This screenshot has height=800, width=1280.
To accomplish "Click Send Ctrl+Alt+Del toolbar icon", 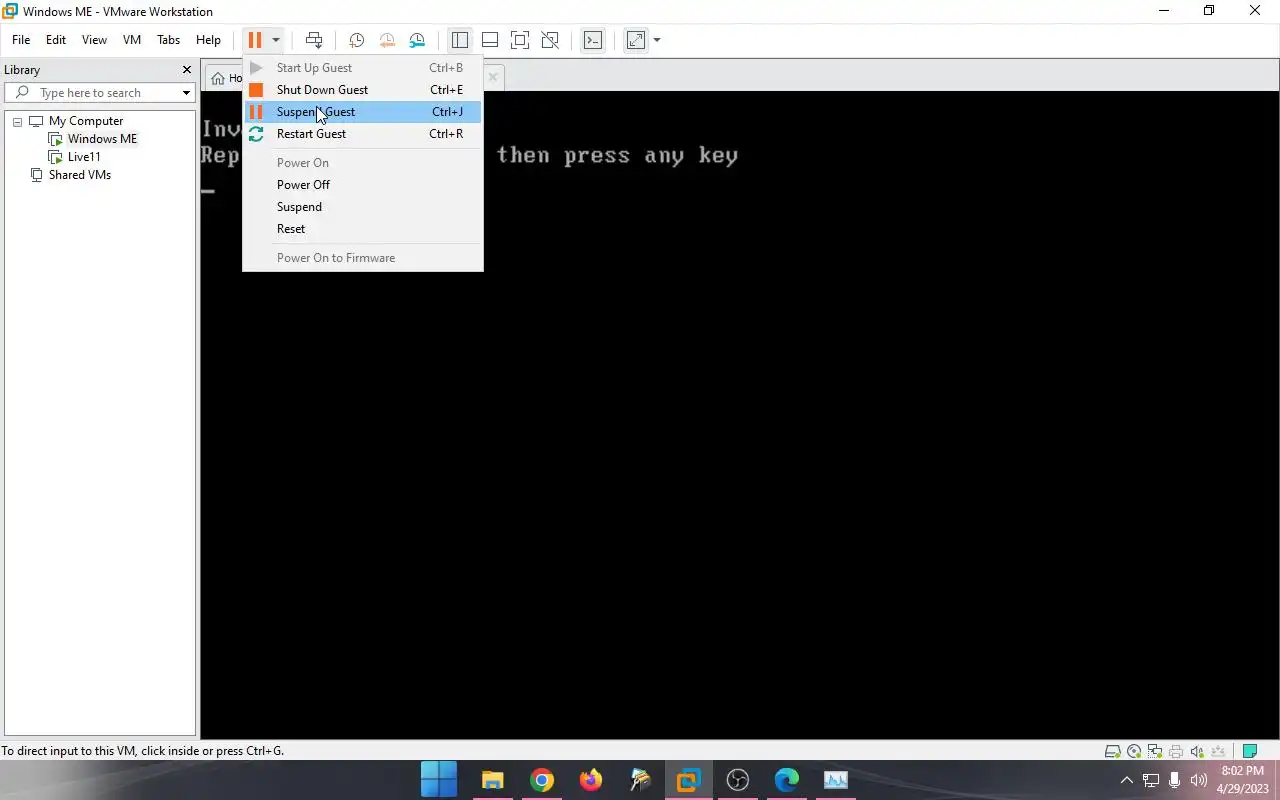I will click(314, 40).
